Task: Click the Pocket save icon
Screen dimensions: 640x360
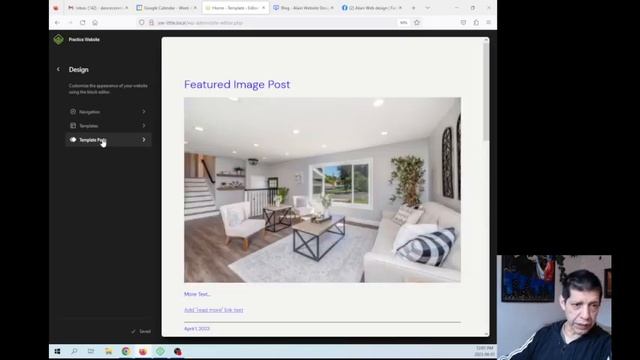Action: click(x=463, y=22)
